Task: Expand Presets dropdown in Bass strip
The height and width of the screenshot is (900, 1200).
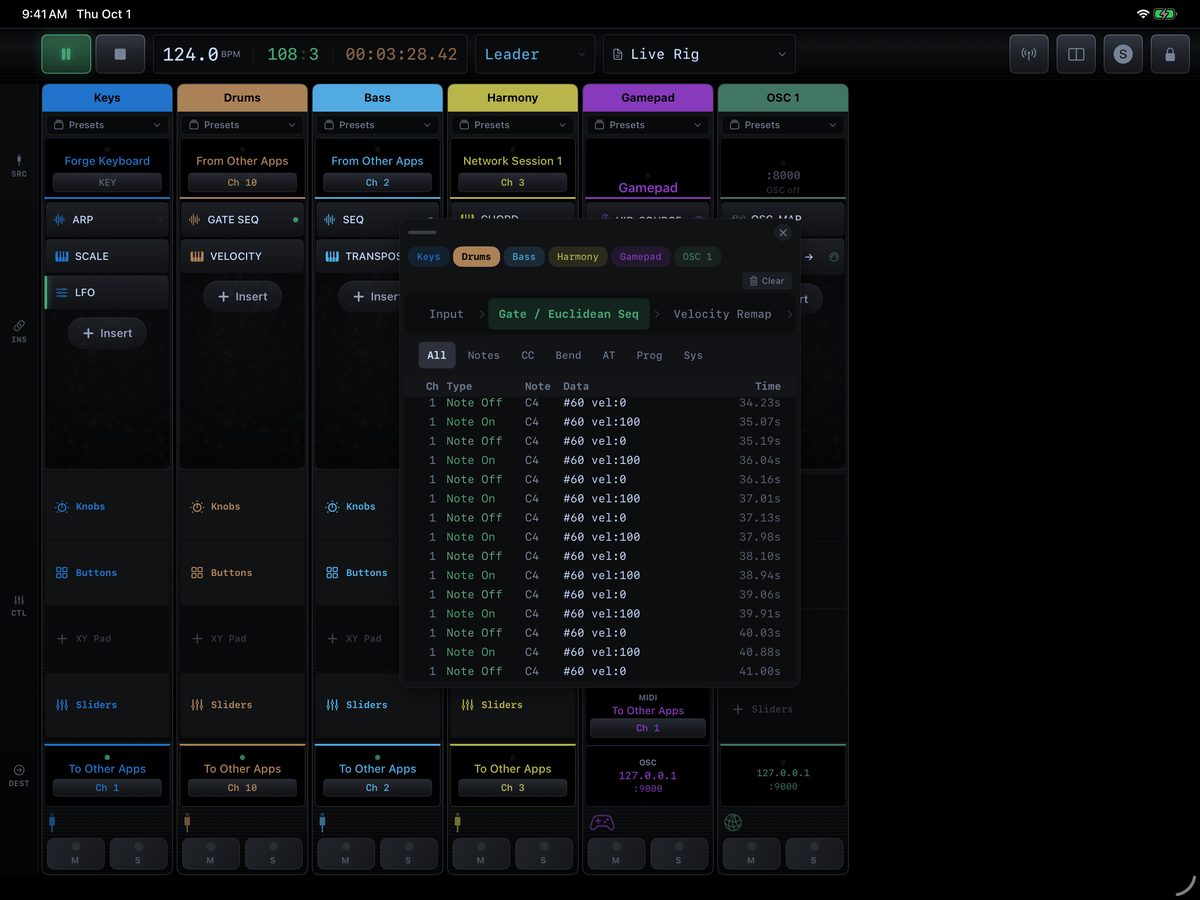Action: point(377,125)
